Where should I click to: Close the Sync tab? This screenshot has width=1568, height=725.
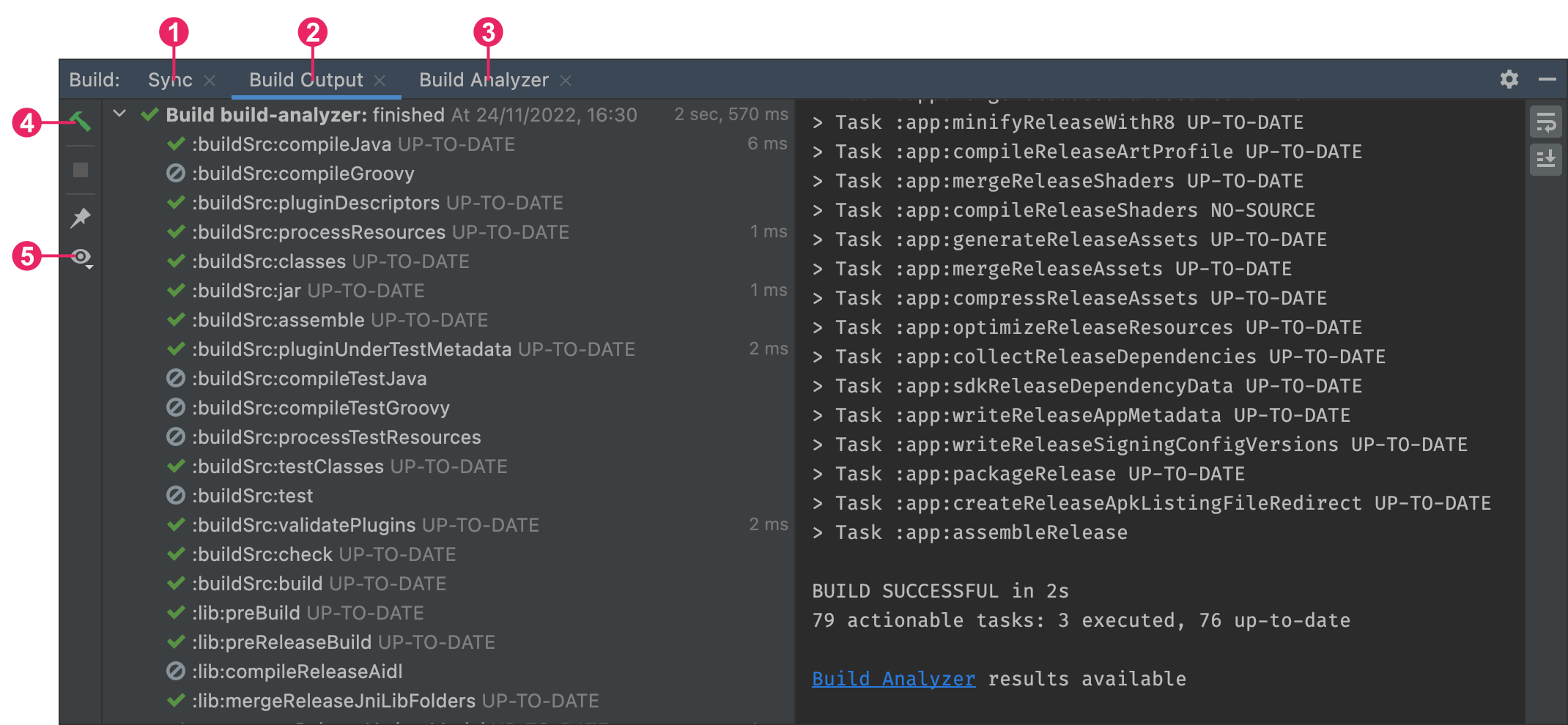(x=210, y=81)
